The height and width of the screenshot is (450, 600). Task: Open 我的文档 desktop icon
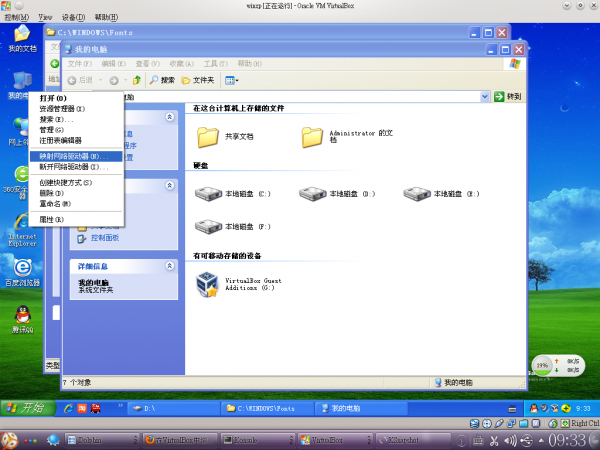[x=22, y=39]
